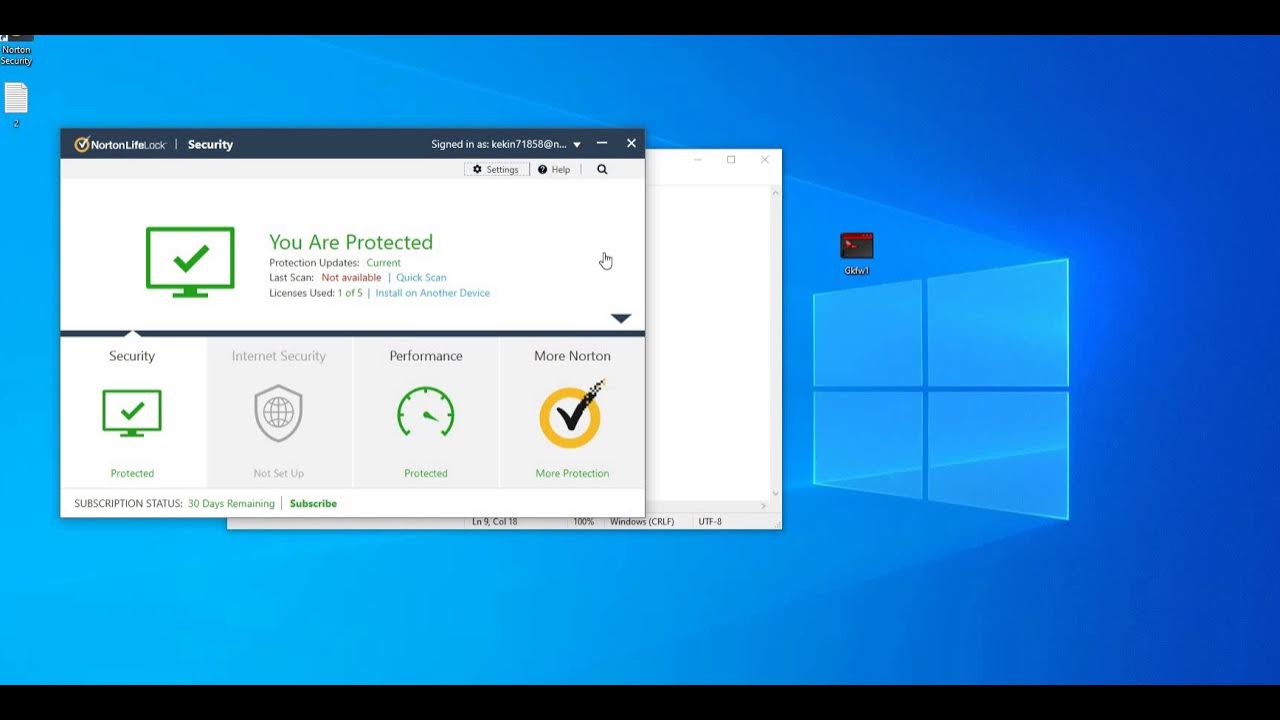This screenshot has height=720, width=1280.
Task: Open the More Norton tab
Action: (572, 412)
